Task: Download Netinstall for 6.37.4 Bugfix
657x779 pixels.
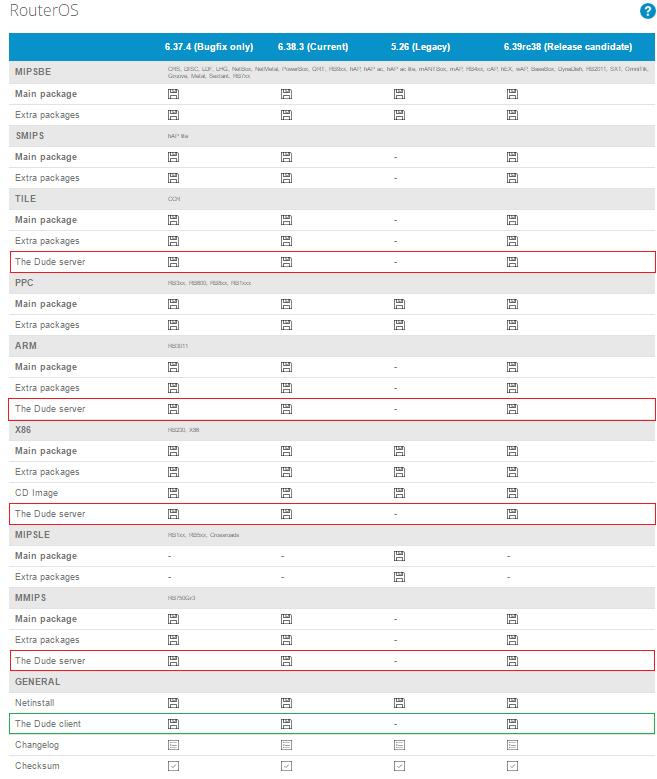Action: 173,702
